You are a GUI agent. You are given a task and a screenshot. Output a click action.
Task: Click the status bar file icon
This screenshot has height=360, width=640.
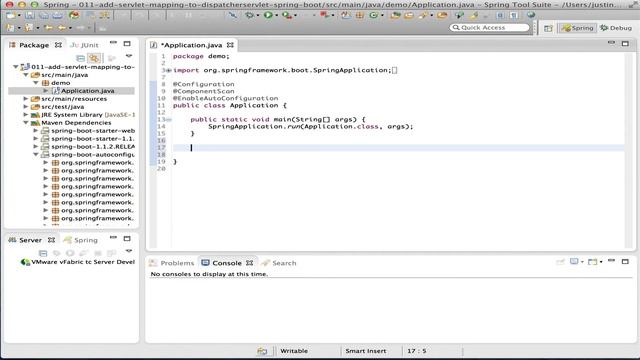[262, 351]
